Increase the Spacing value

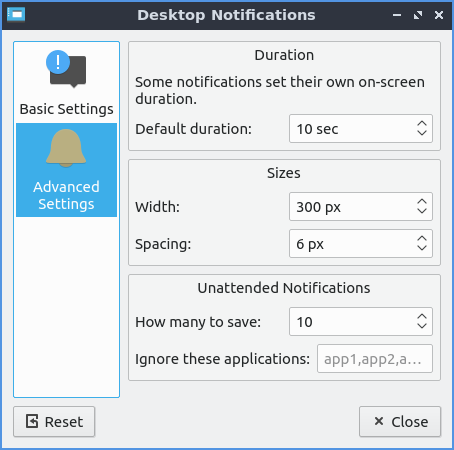(x=422, y=239)
